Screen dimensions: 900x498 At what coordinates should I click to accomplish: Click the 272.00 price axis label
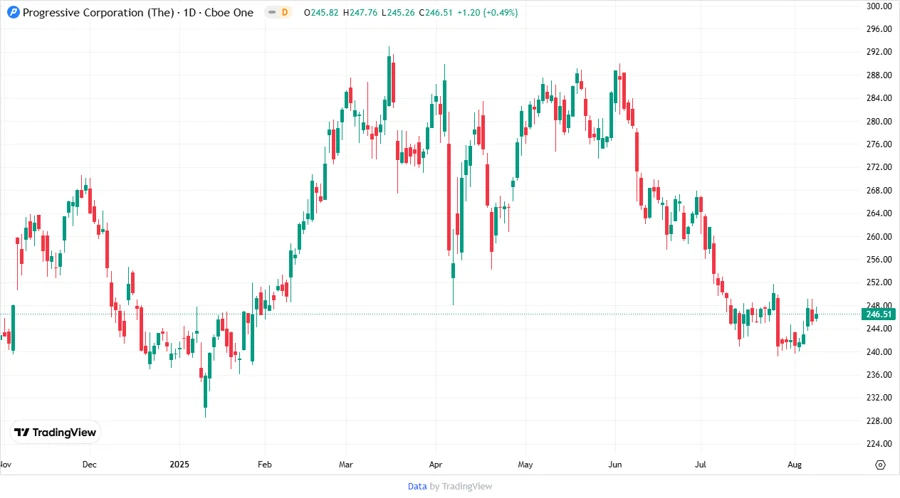[879, 167]
